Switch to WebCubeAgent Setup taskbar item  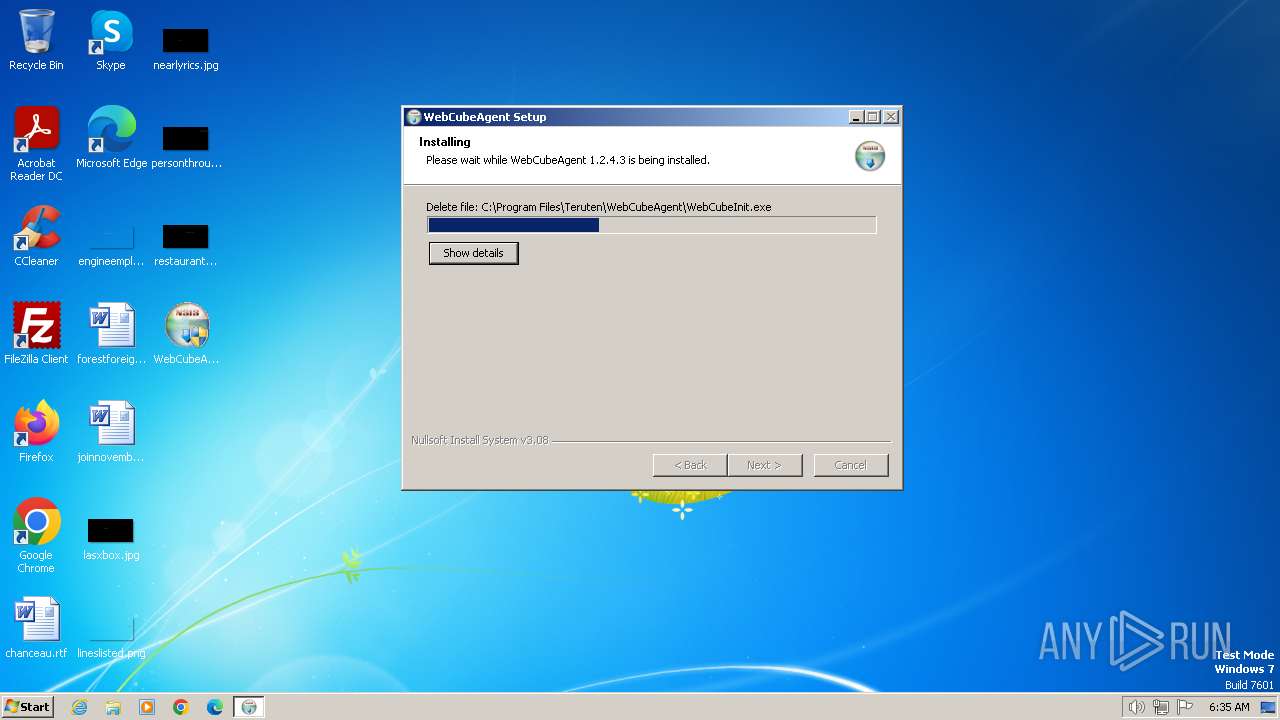pos(249,707)
